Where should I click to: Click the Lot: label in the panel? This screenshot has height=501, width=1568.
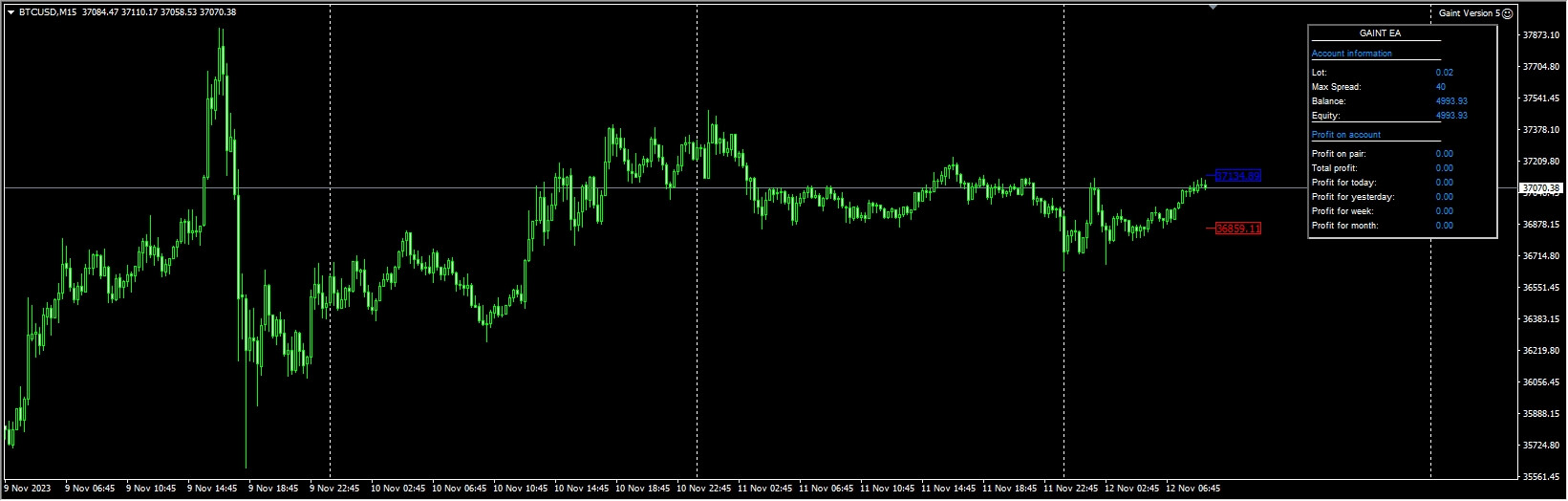click(x=1319, y=73)
